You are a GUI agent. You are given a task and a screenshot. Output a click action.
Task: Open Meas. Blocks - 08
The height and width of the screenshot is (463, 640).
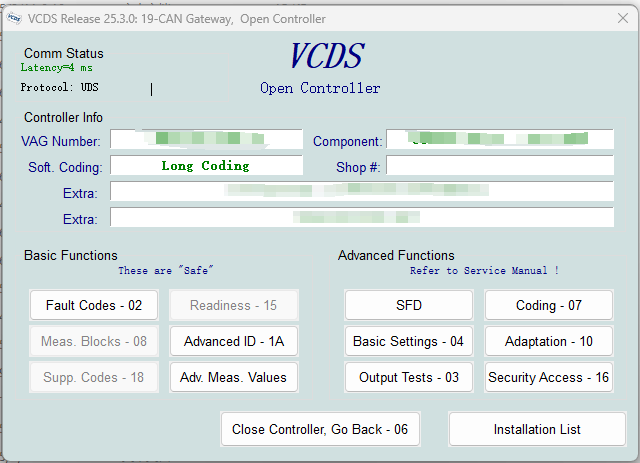(94, 341)
